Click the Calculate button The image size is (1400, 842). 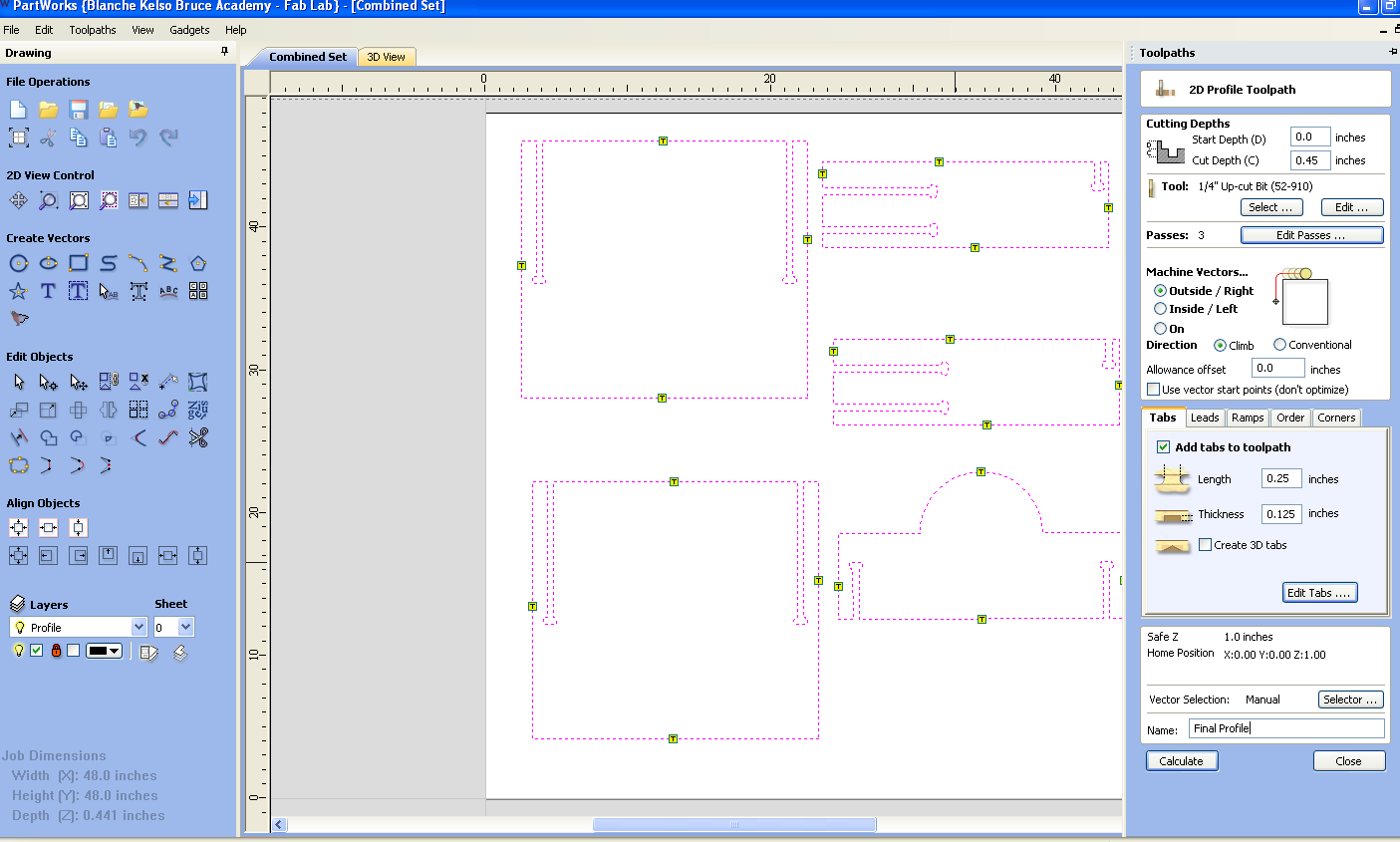(1182, 761)
